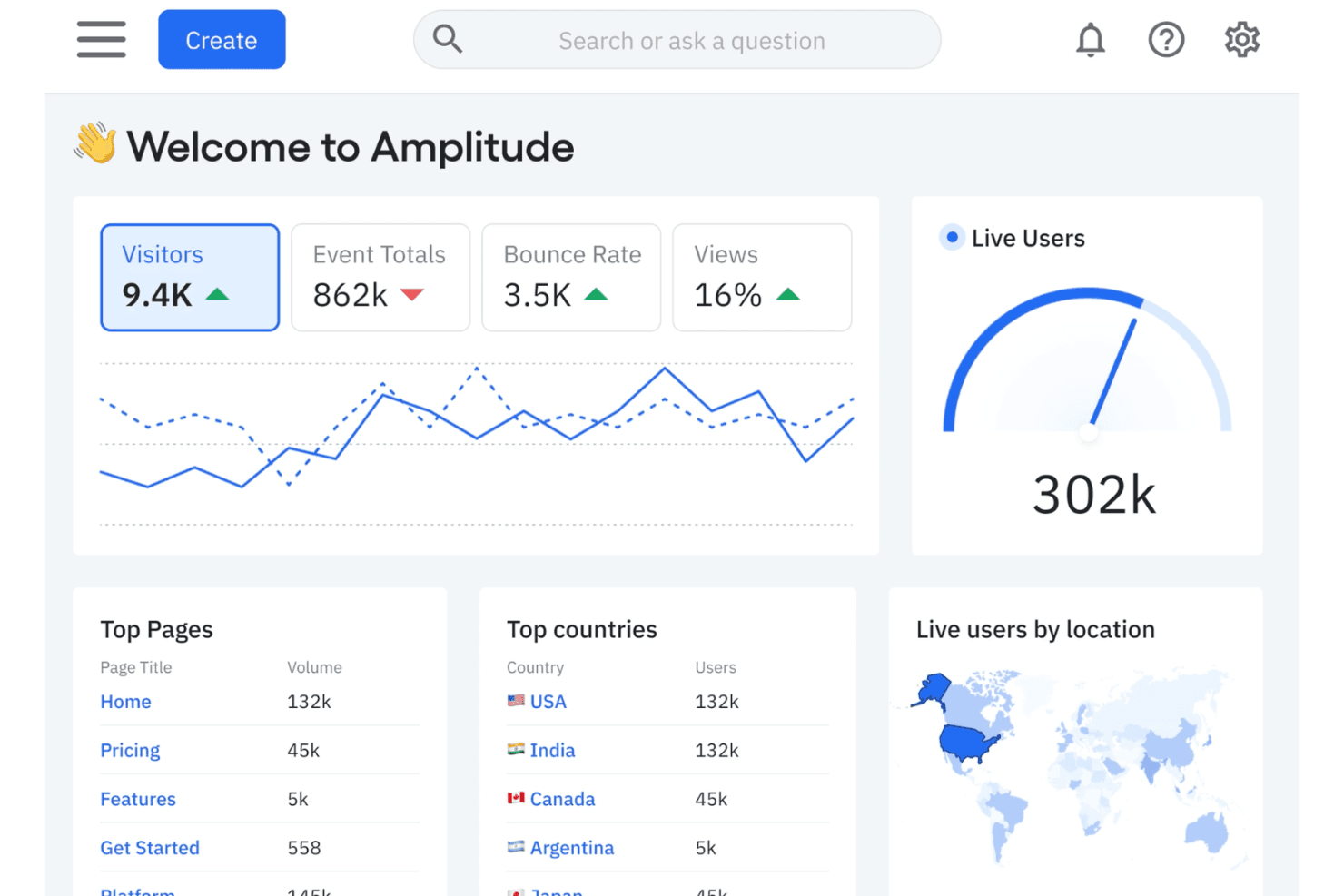Image resolution: width=1344 pixels, height=896 pixels.
Task: Open the Get Started page link
Action: 150,848
